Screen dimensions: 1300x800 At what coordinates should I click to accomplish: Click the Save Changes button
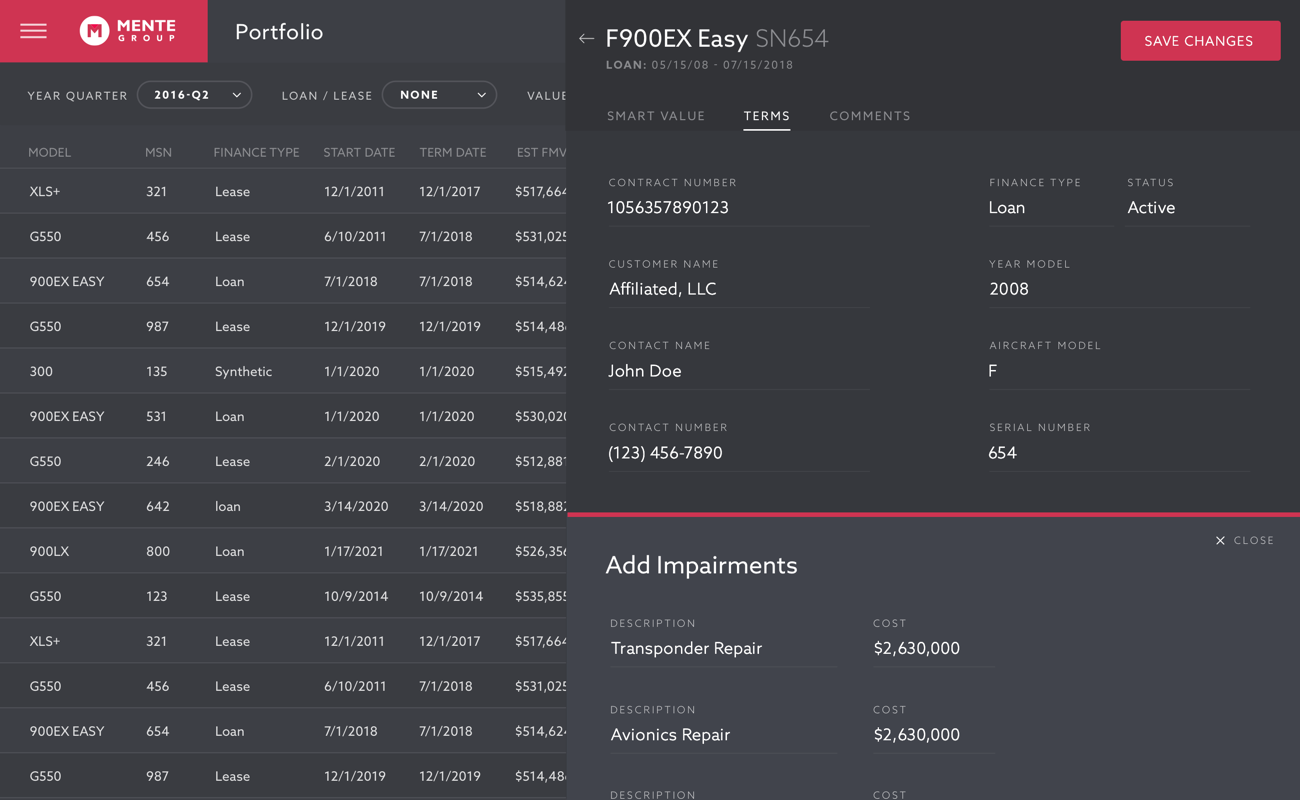[1199, 41]
